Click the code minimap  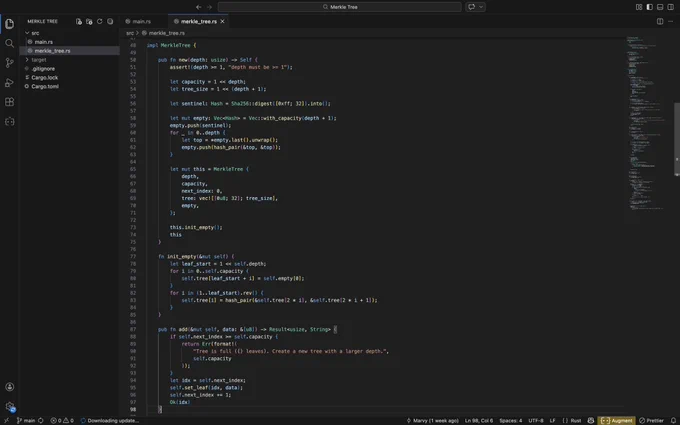[647, 124]
